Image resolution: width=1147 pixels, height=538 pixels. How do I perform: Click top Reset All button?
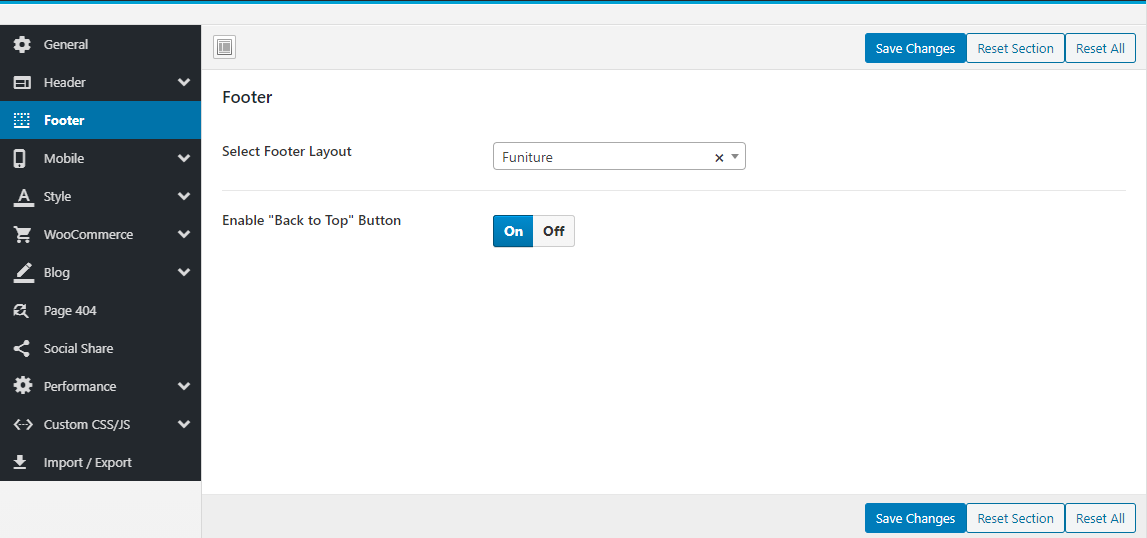coord(1100,48)
